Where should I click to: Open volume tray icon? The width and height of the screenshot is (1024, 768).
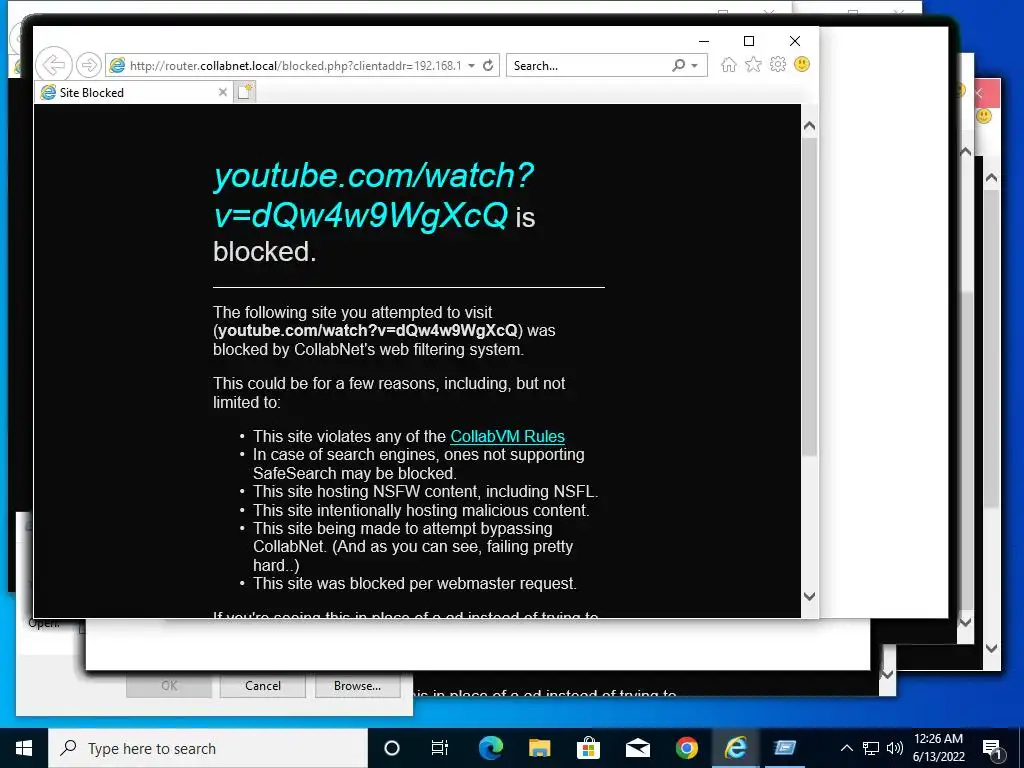pyautogui.click(x=895, y=748)
